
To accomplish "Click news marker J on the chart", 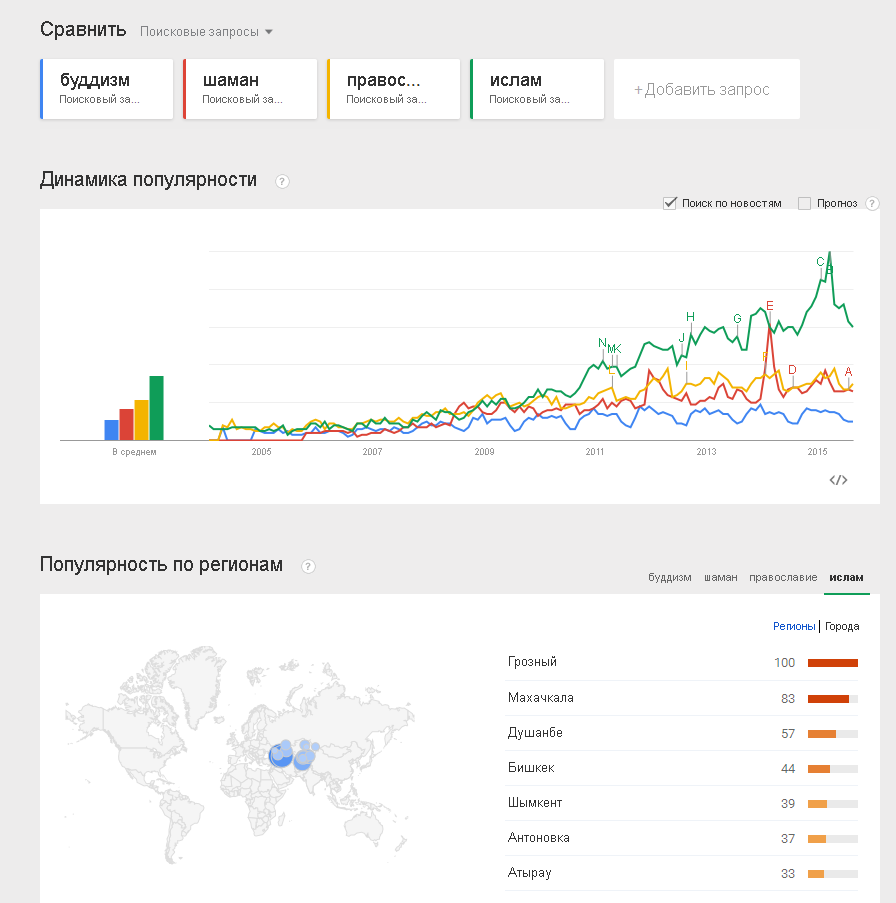I will [682, 337].
